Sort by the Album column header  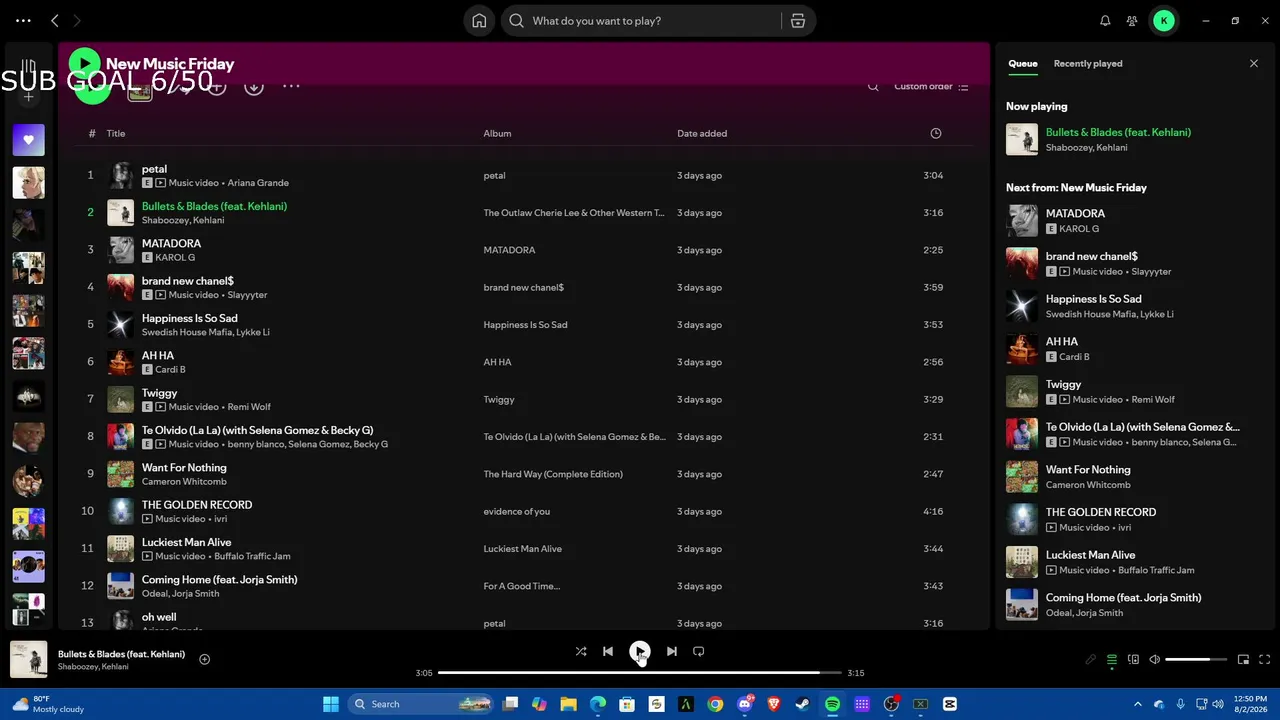pyautogui.click(x=497, y=133)
